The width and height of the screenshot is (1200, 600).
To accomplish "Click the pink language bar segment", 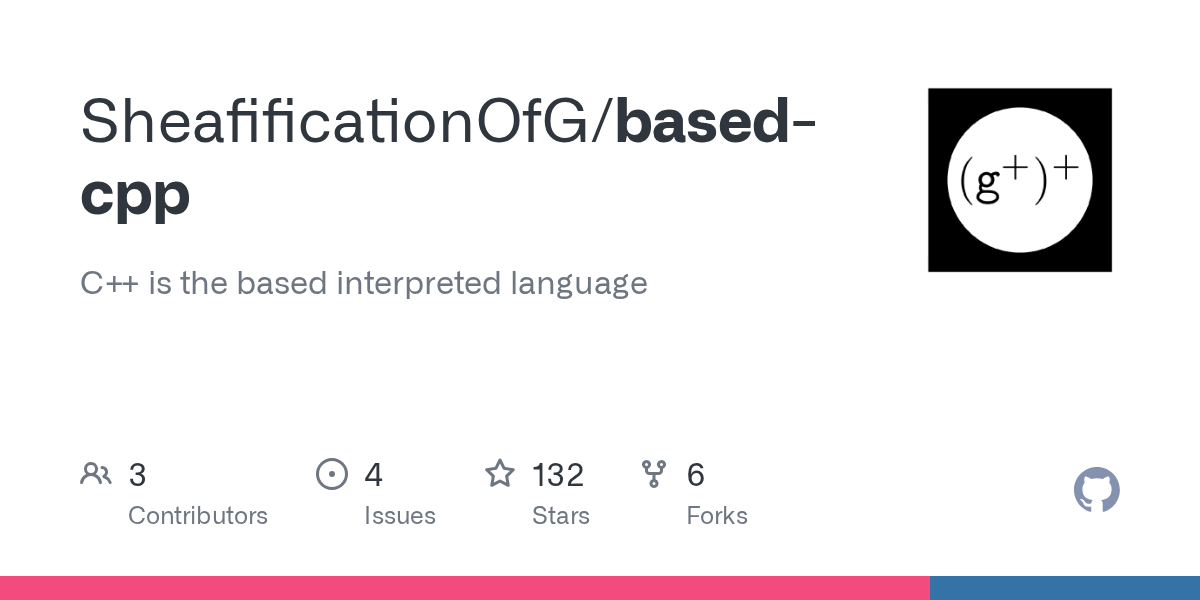I will tap(465, 588).
